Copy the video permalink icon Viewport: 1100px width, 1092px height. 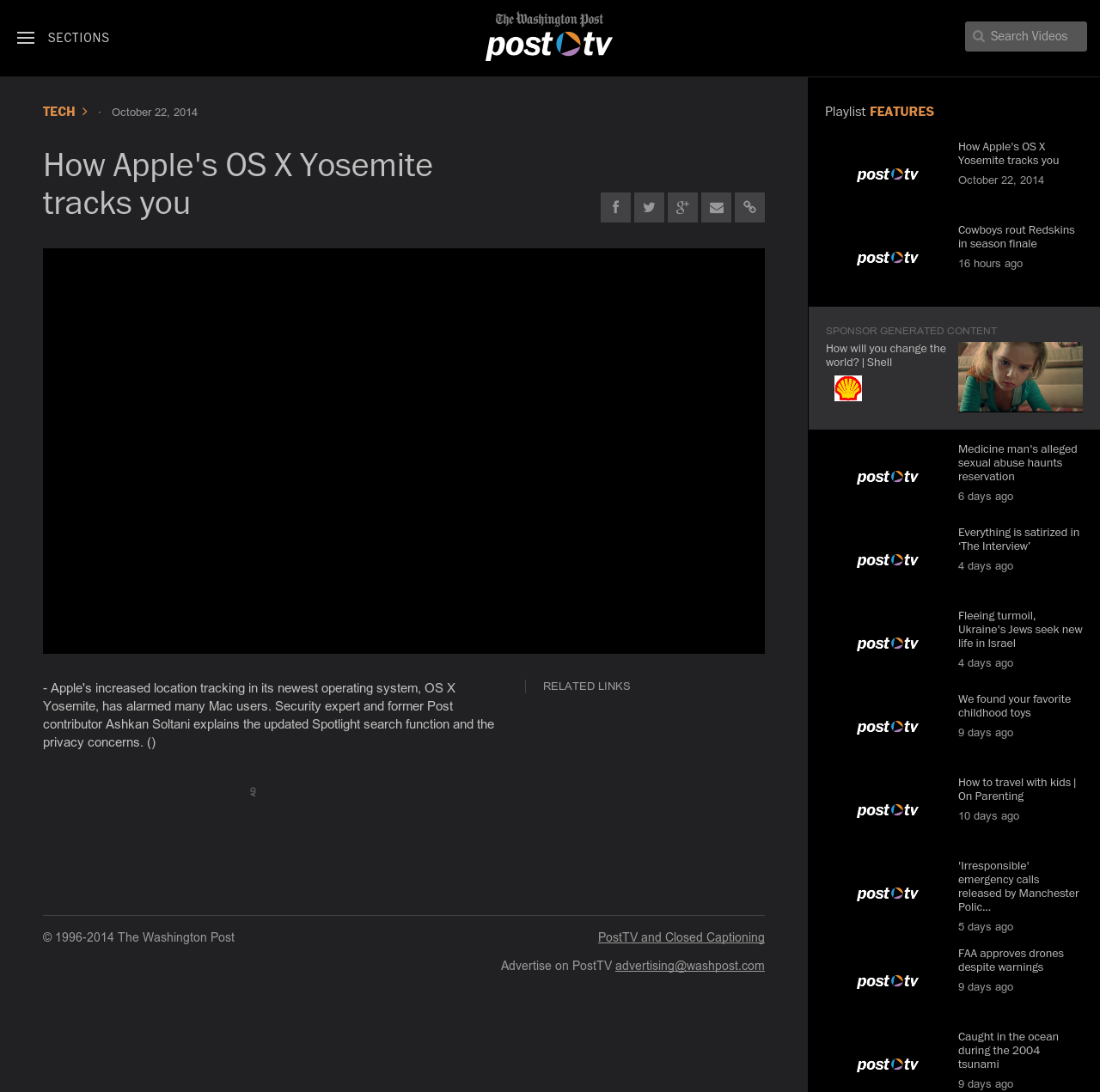749,207
